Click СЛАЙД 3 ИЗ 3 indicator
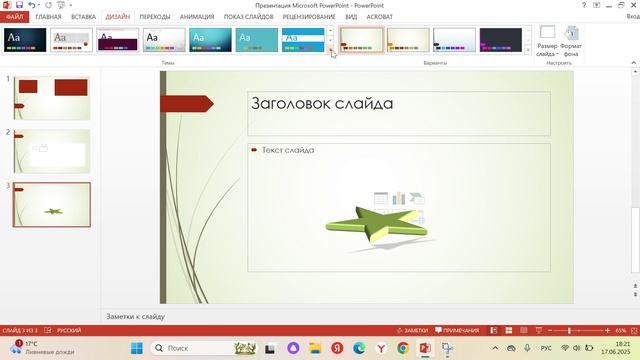640x360 pixels. (x=20, y=330)
